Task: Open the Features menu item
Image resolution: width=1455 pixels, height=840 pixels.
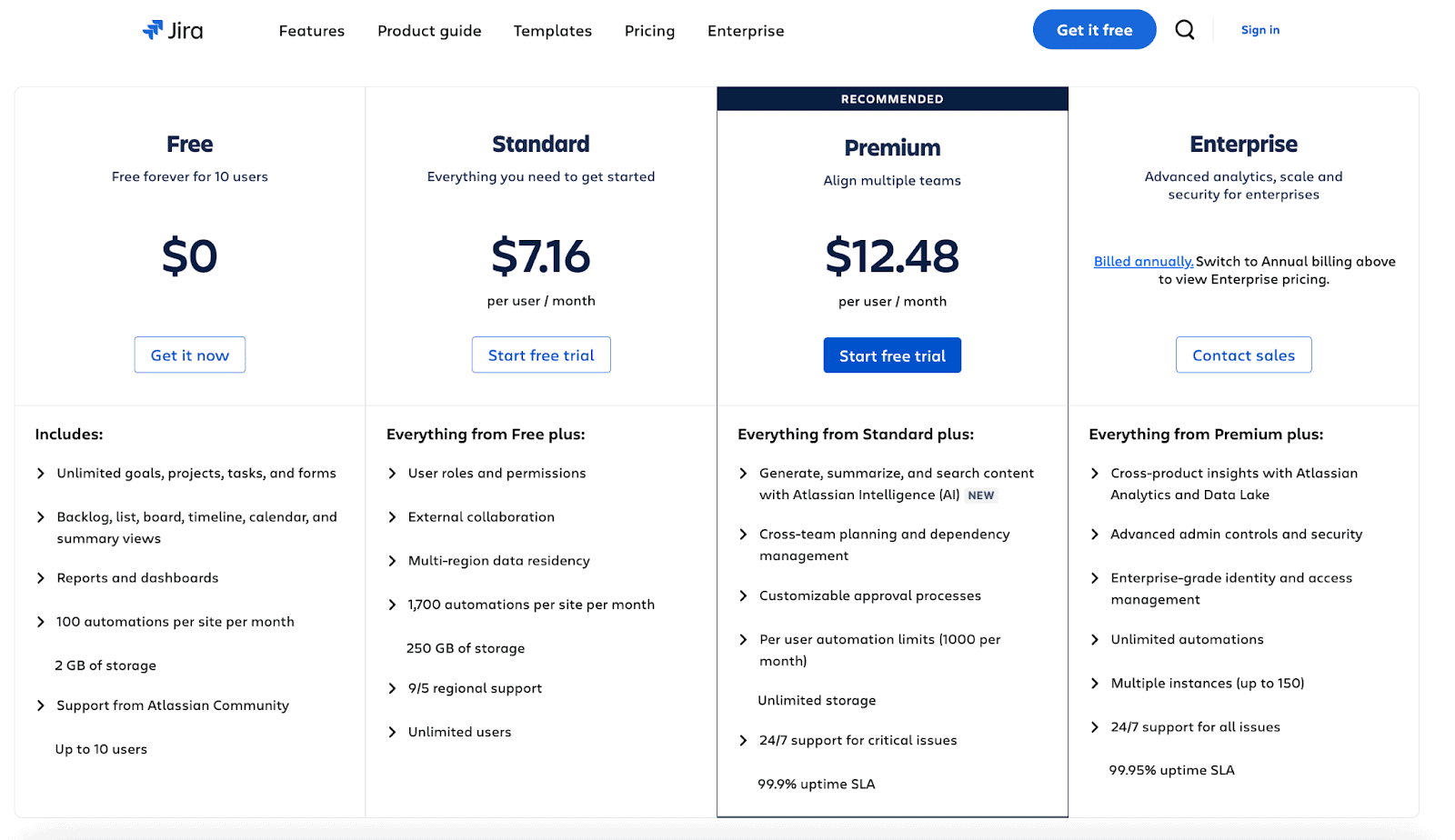Action: pyautogui.click(x=312, y=31)
